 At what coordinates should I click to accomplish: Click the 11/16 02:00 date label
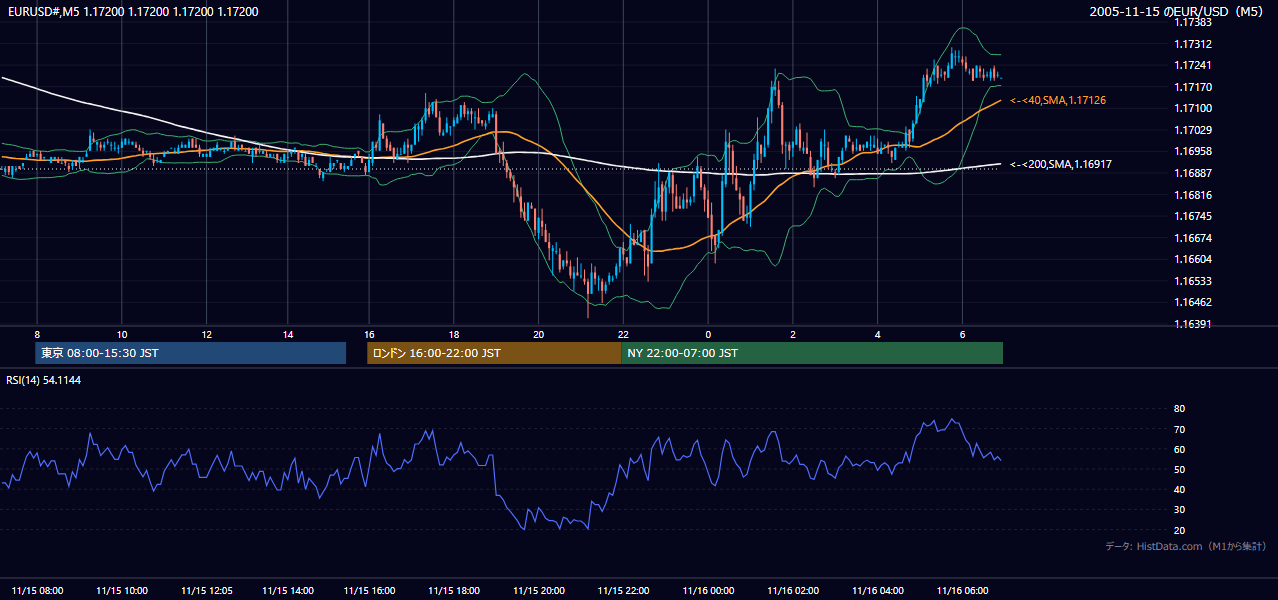[x=793, y=590]
